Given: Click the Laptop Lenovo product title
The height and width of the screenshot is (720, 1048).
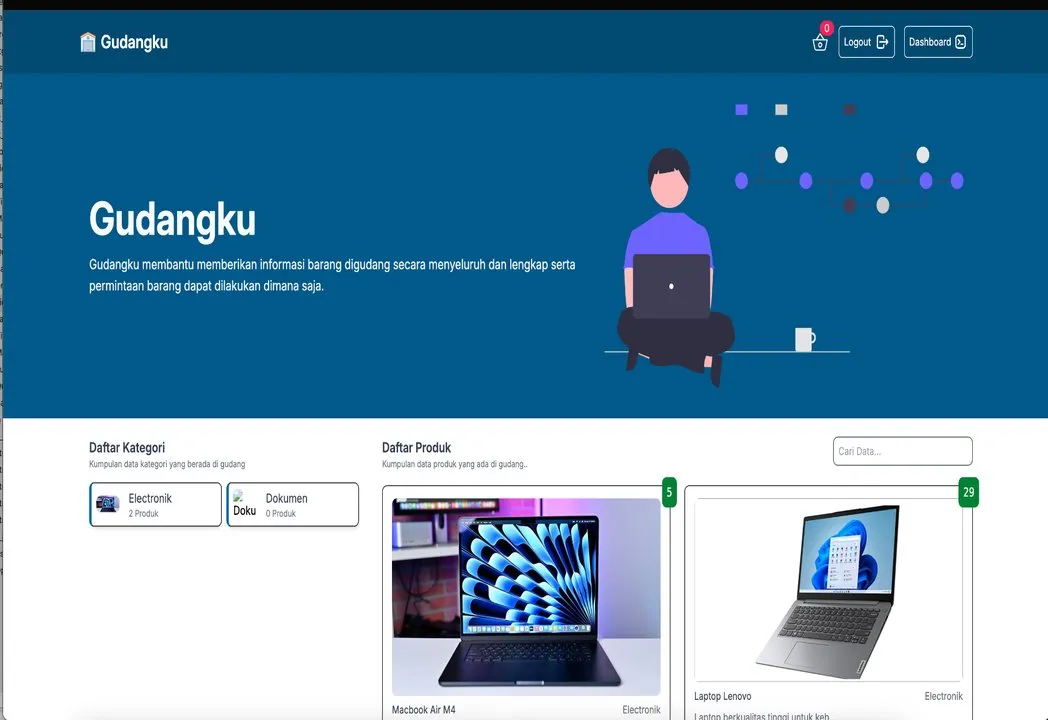Looking at the screenshot, I should pos(723,696).
